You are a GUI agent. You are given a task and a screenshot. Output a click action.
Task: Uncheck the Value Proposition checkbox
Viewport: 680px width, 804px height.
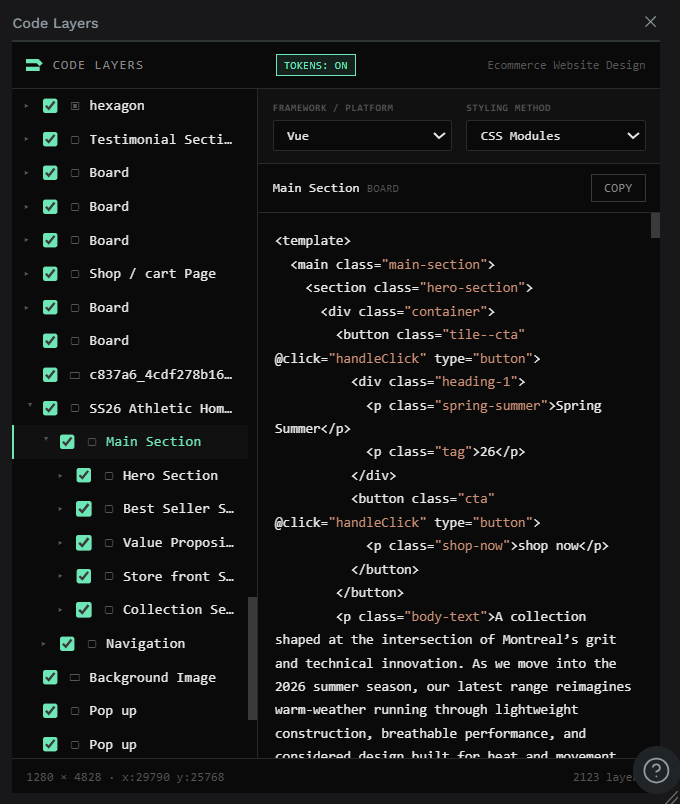pyautogui.click(x=84, y=543)
